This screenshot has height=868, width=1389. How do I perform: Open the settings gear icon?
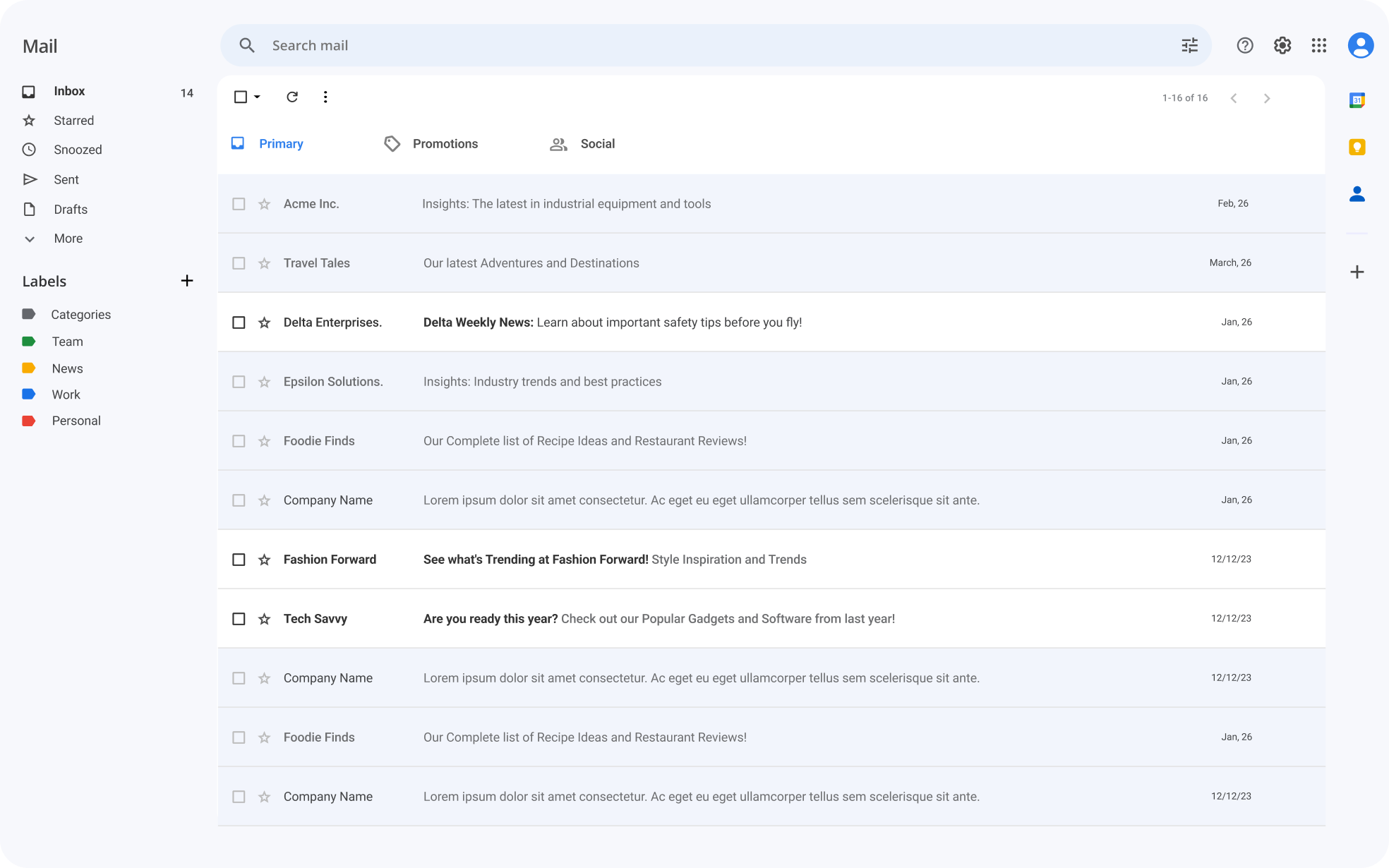tap(1282, 45)
